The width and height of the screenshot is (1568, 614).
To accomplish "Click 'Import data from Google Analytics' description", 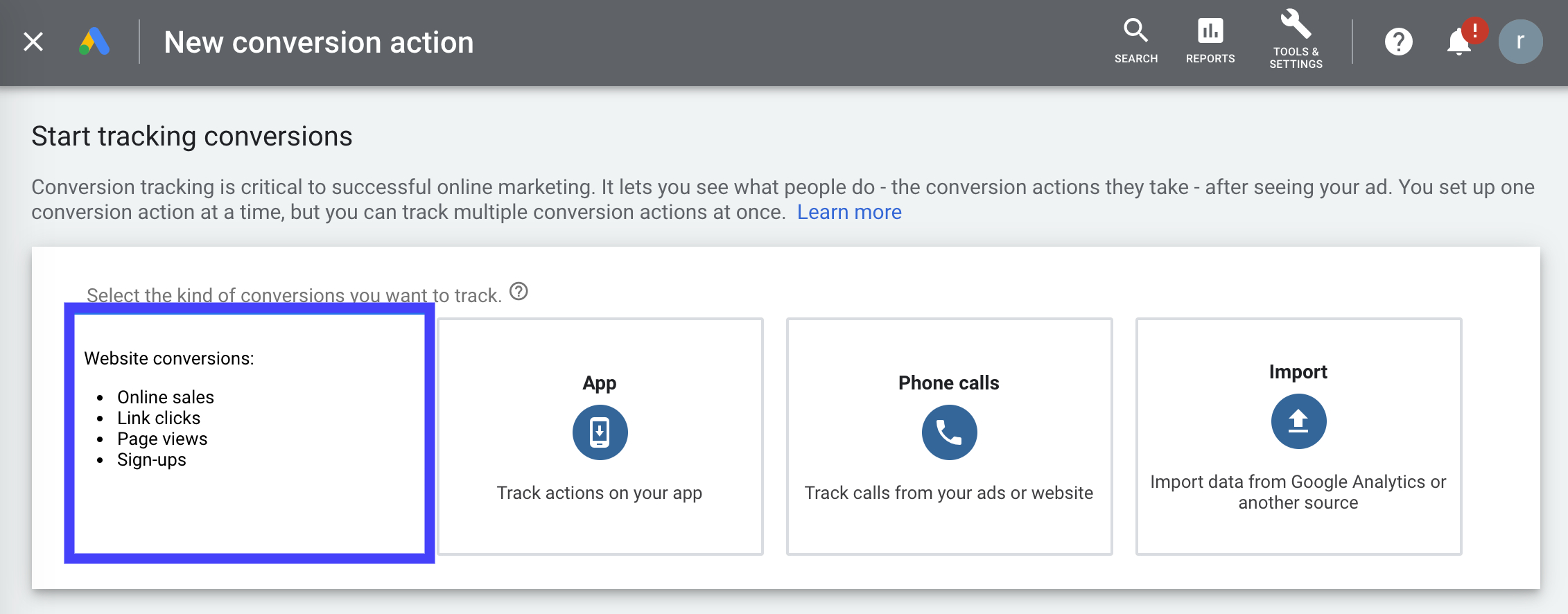I will 1298,492.
